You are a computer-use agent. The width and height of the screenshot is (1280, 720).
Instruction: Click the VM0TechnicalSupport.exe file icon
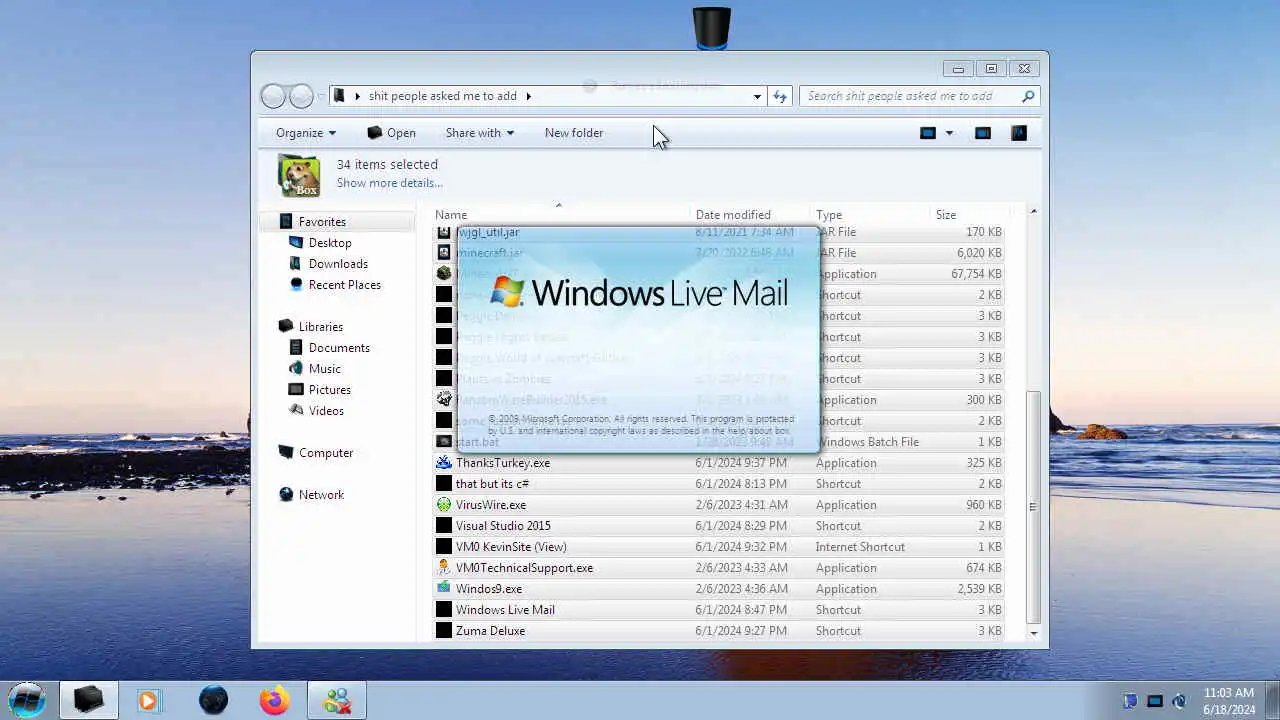[x=444, y=568]
